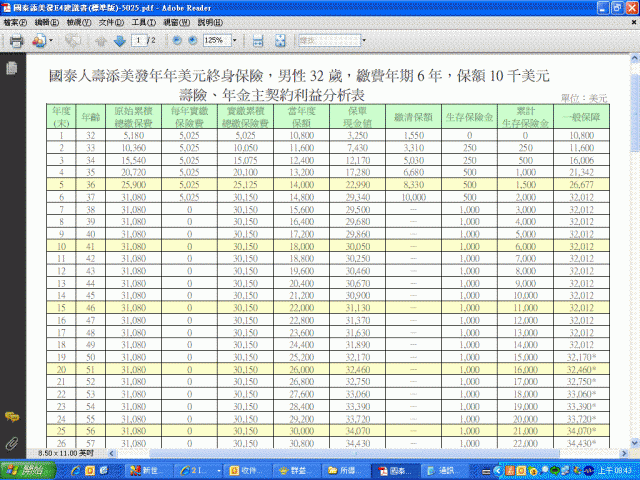Click the zoom in plus icon
Screen dimensions: 640x480
[x=193, y=40]
